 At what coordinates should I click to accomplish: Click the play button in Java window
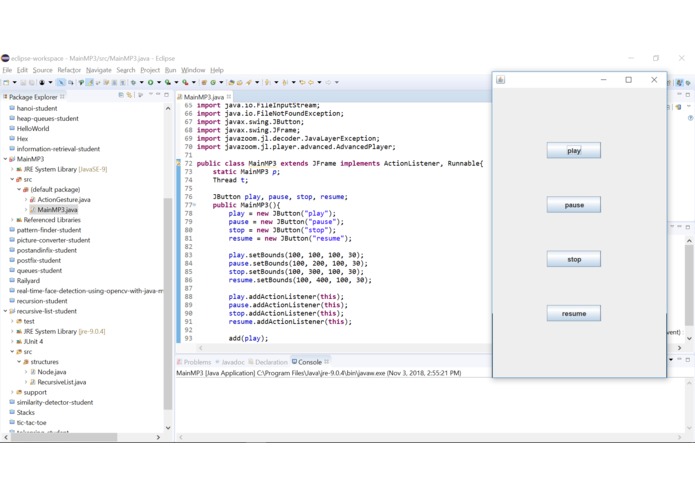[574, 151]
